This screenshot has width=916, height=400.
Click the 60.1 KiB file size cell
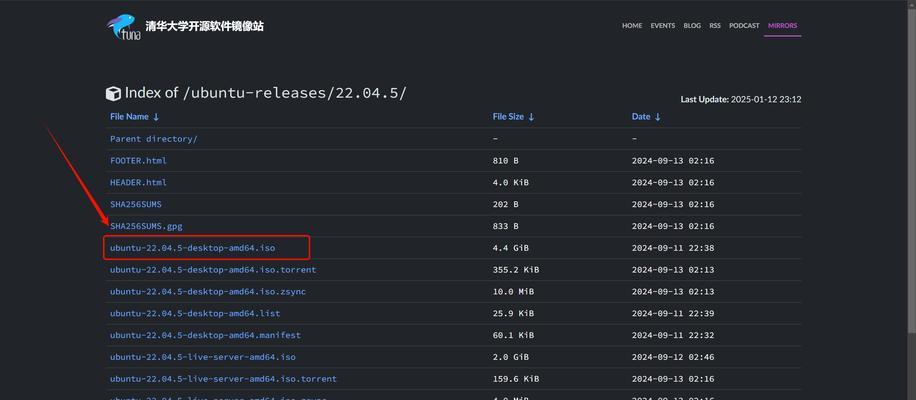point(513,335)
